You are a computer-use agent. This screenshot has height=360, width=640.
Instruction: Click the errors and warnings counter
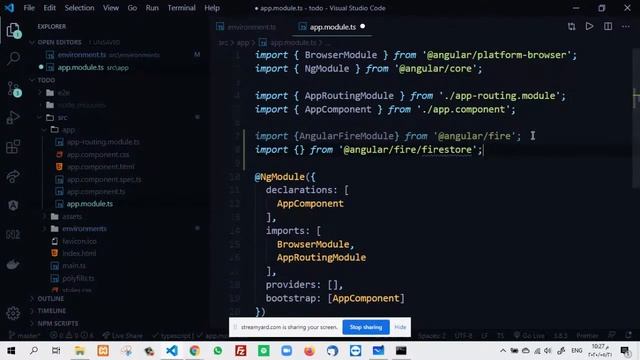[71, 336]
